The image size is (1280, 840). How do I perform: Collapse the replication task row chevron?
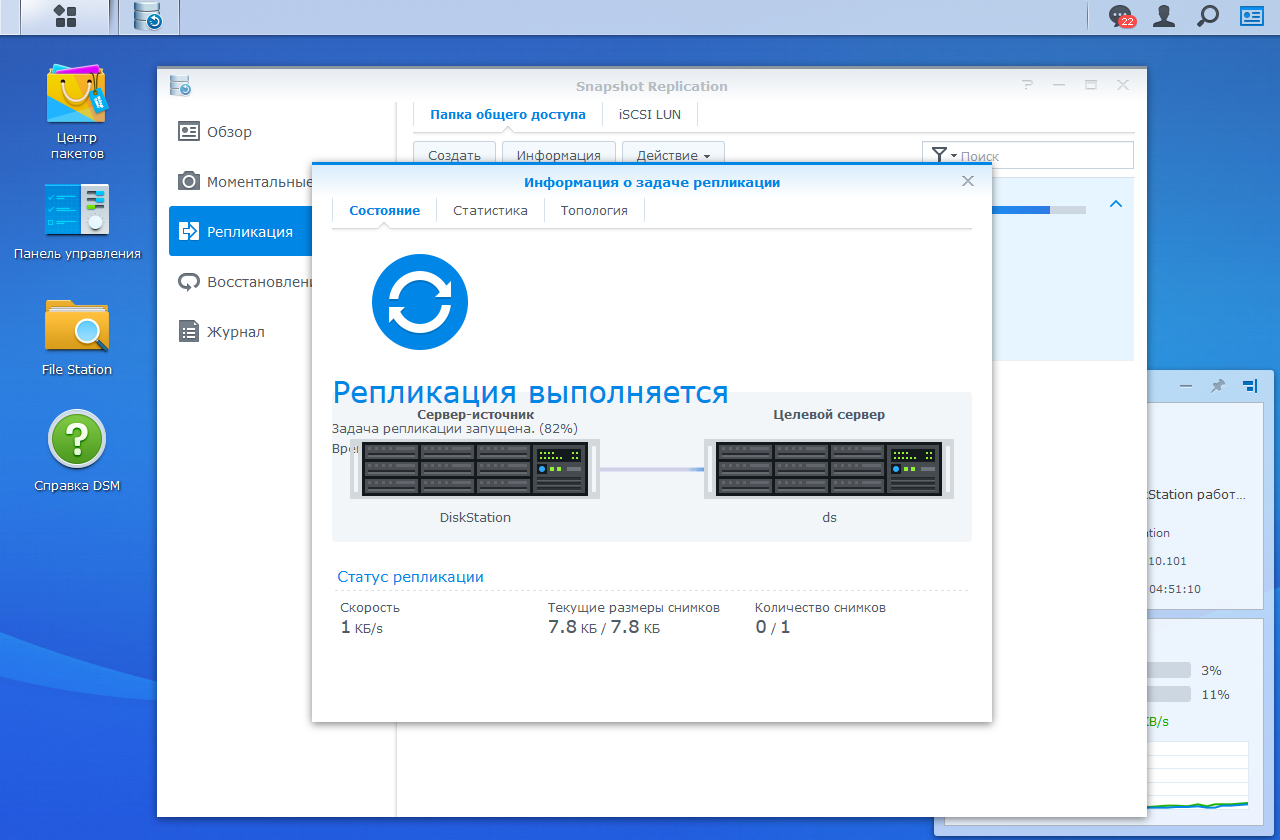pyautogui.click(x=1116, y=204)
